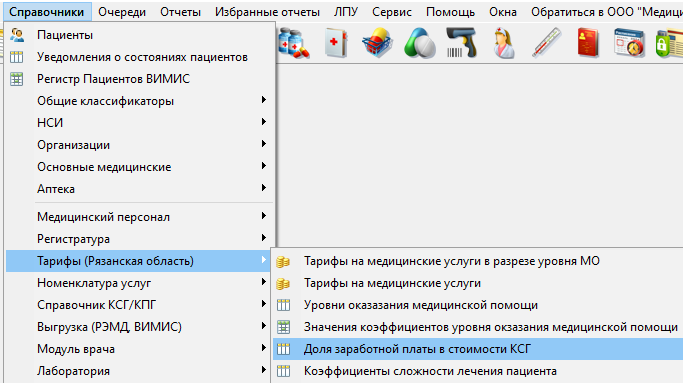Open the ЛПУ menu
683x383 pixels.
[346, 12]
